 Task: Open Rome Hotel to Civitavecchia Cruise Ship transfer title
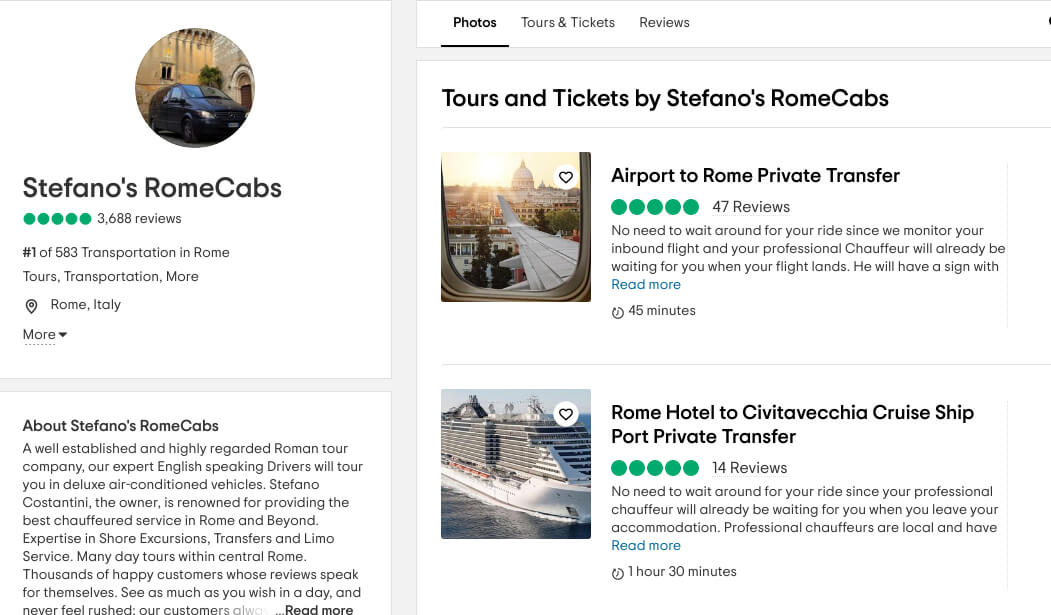click(x=792, y=424)
